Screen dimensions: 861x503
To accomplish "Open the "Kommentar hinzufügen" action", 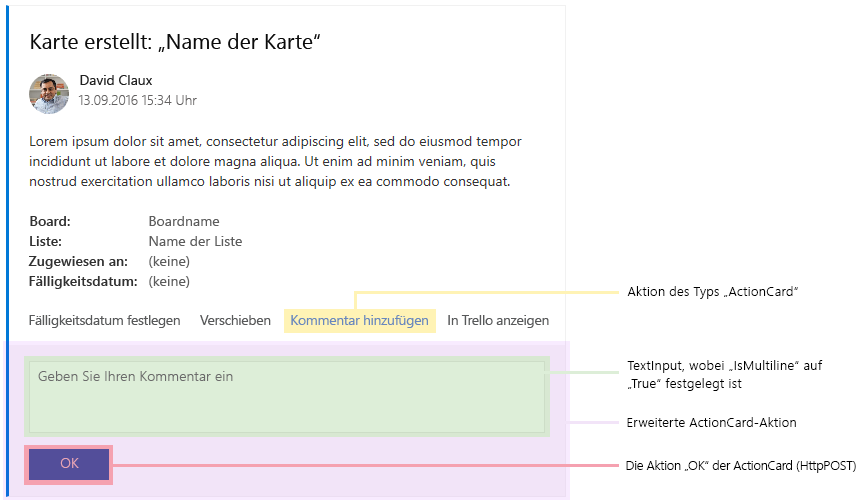I will coord(359,321).
